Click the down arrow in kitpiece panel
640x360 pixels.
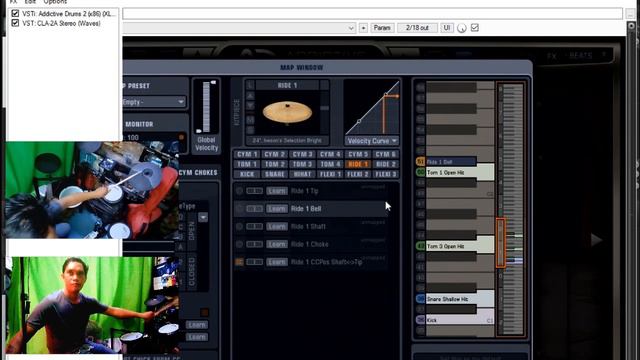(250, 106)
